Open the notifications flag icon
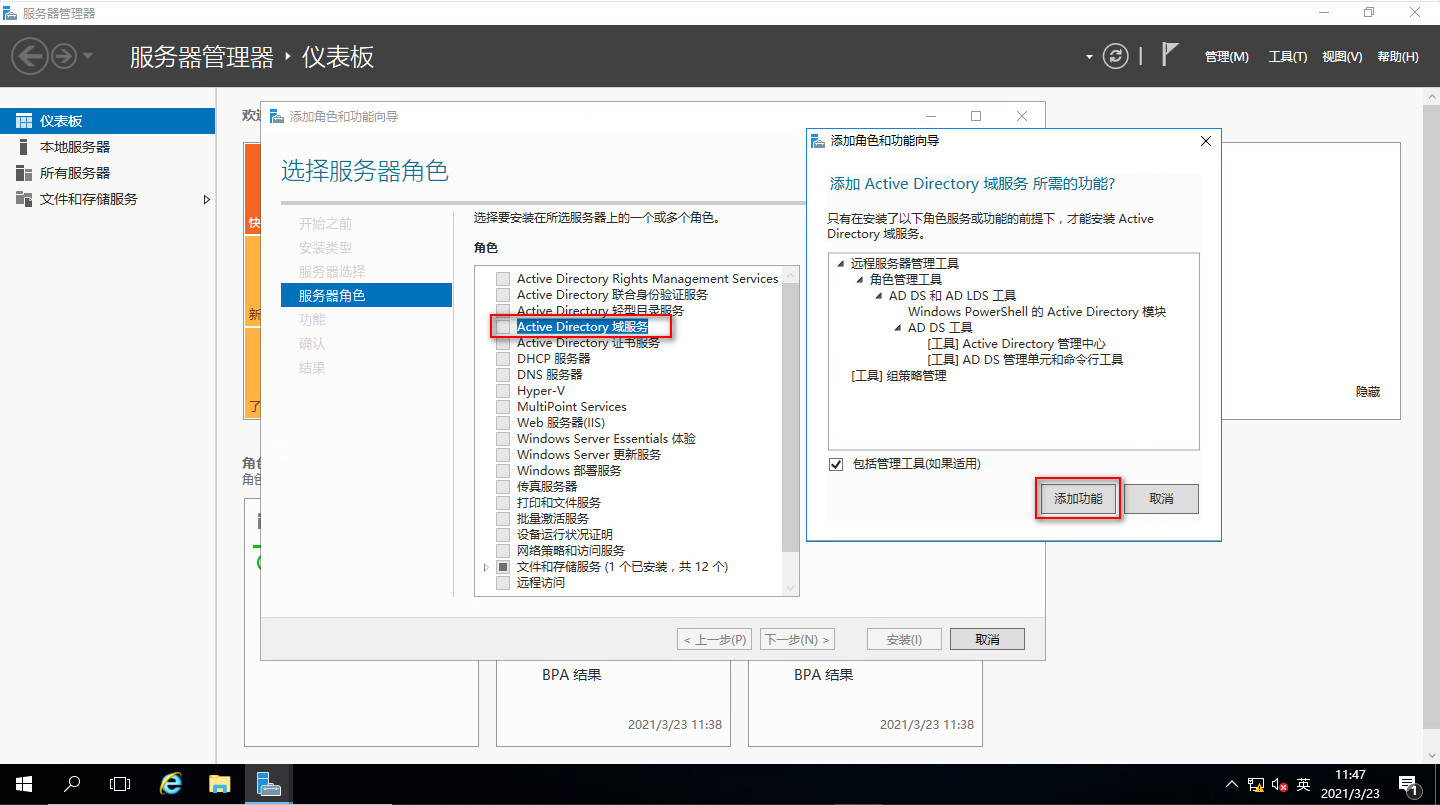Image resolution: width=1440 pixels, height=805 pixels. [x=1170, y=54]
